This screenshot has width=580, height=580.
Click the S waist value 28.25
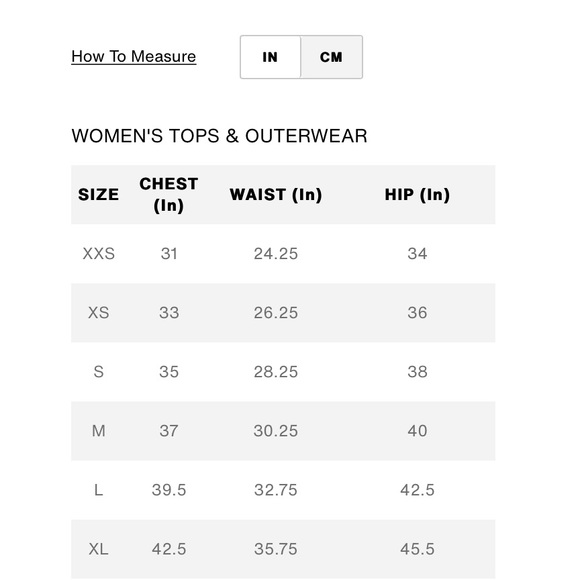click(x=276, y=372)
